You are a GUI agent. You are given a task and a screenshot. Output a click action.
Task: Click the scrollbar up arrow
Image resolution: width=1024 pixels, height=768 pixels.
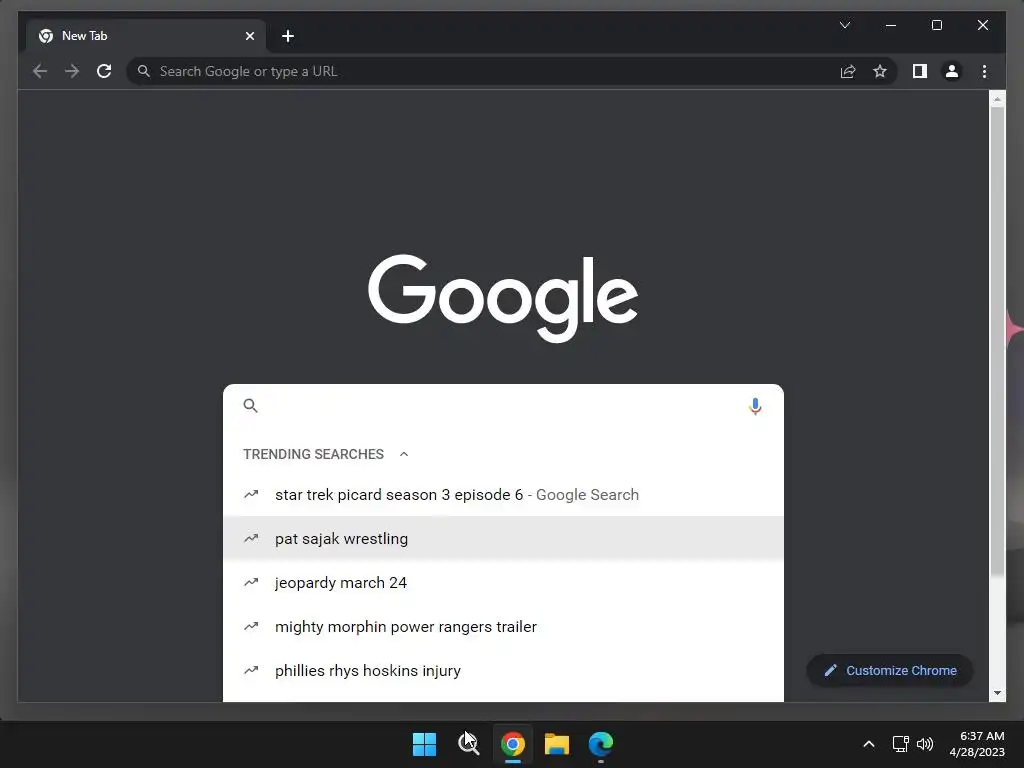pos(997,99)
